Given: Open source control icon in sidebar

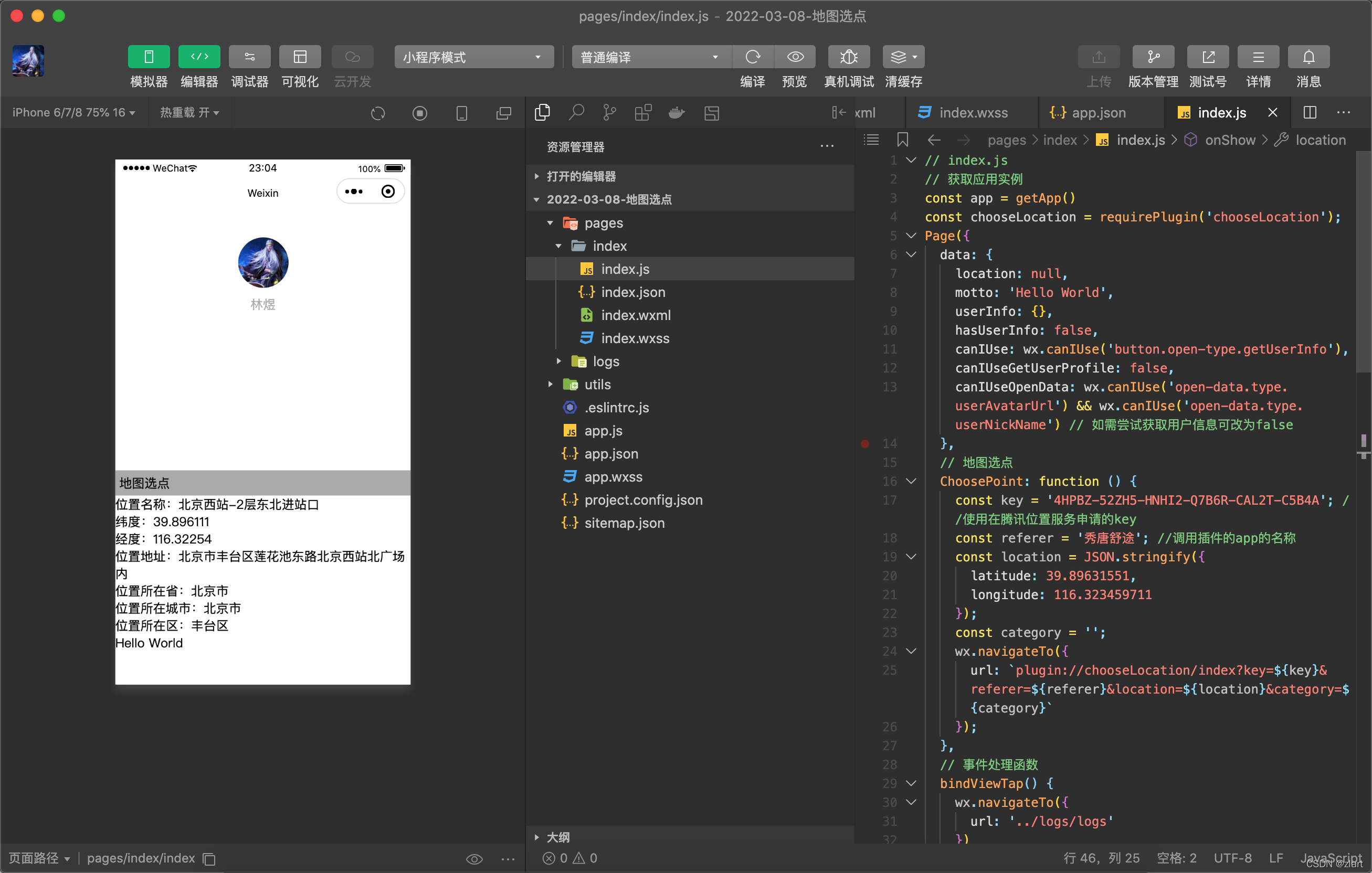Looking at the screenshot, I should coord(609,112).
